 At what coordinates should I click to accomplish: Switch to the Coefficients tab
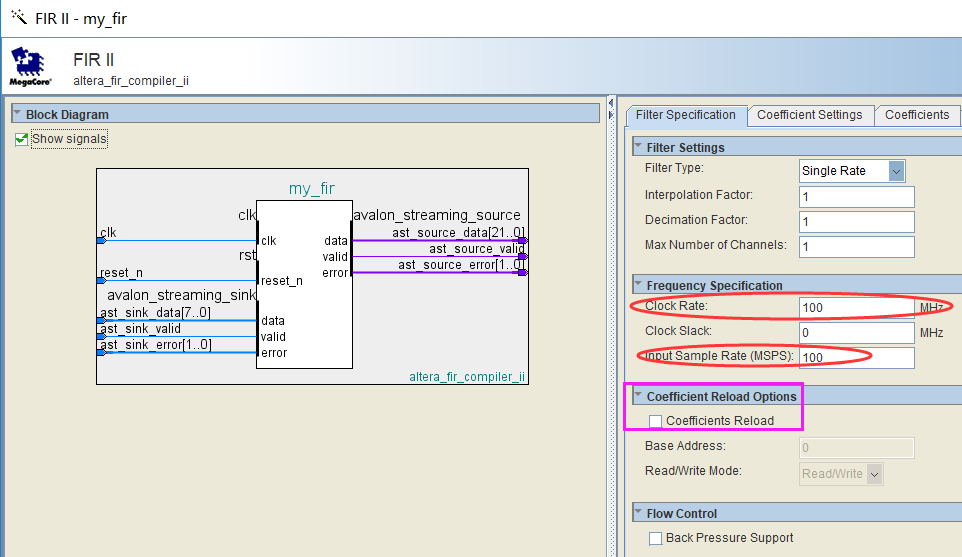917,115
